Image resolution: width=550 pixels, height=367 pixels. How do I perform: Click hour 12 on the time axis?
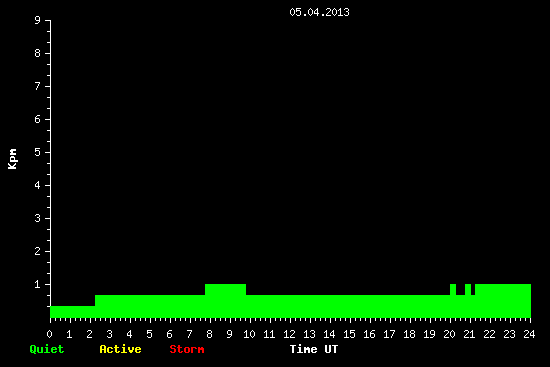[289, 334]
